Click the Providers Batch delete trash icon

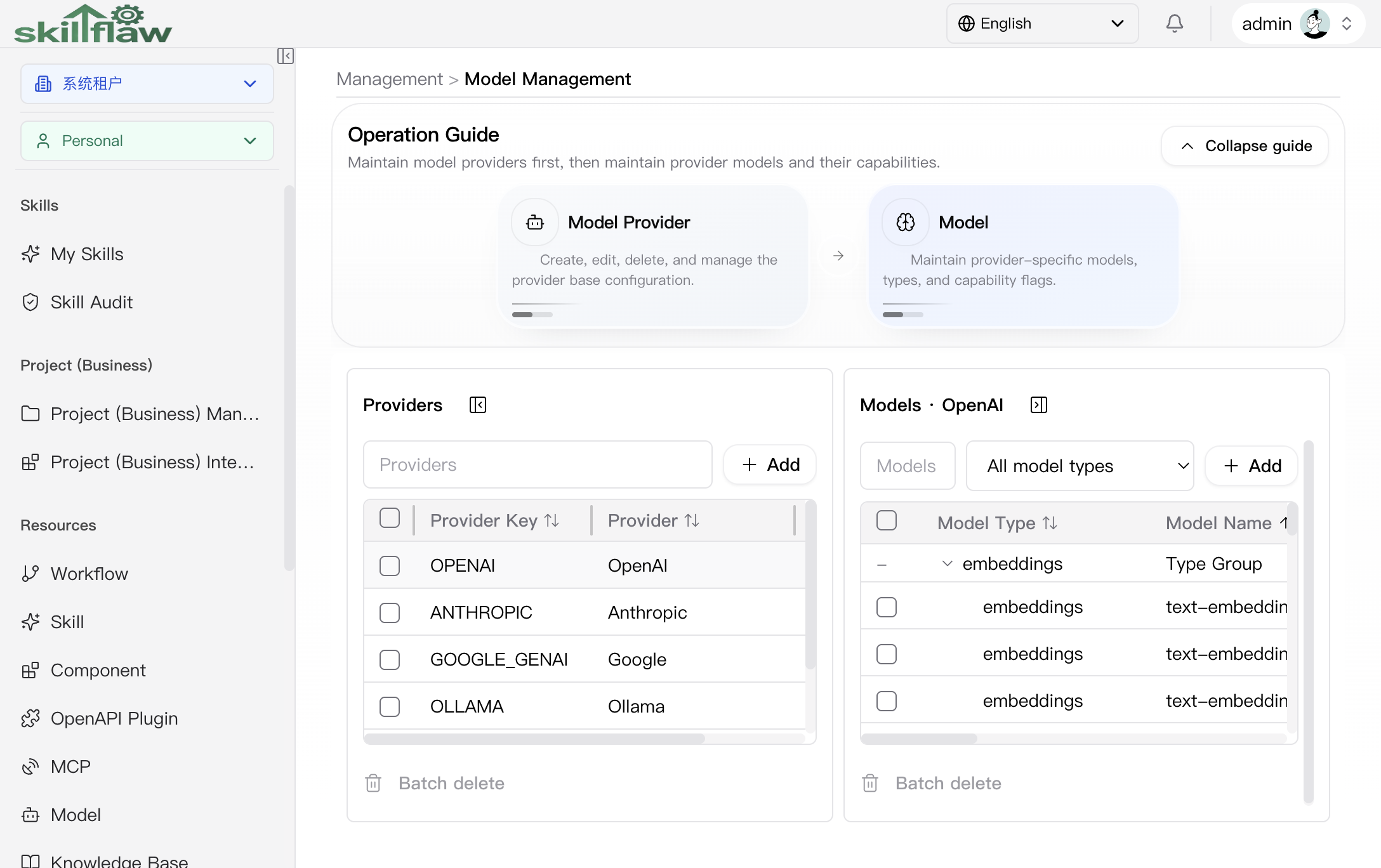[x=373, y=783]
